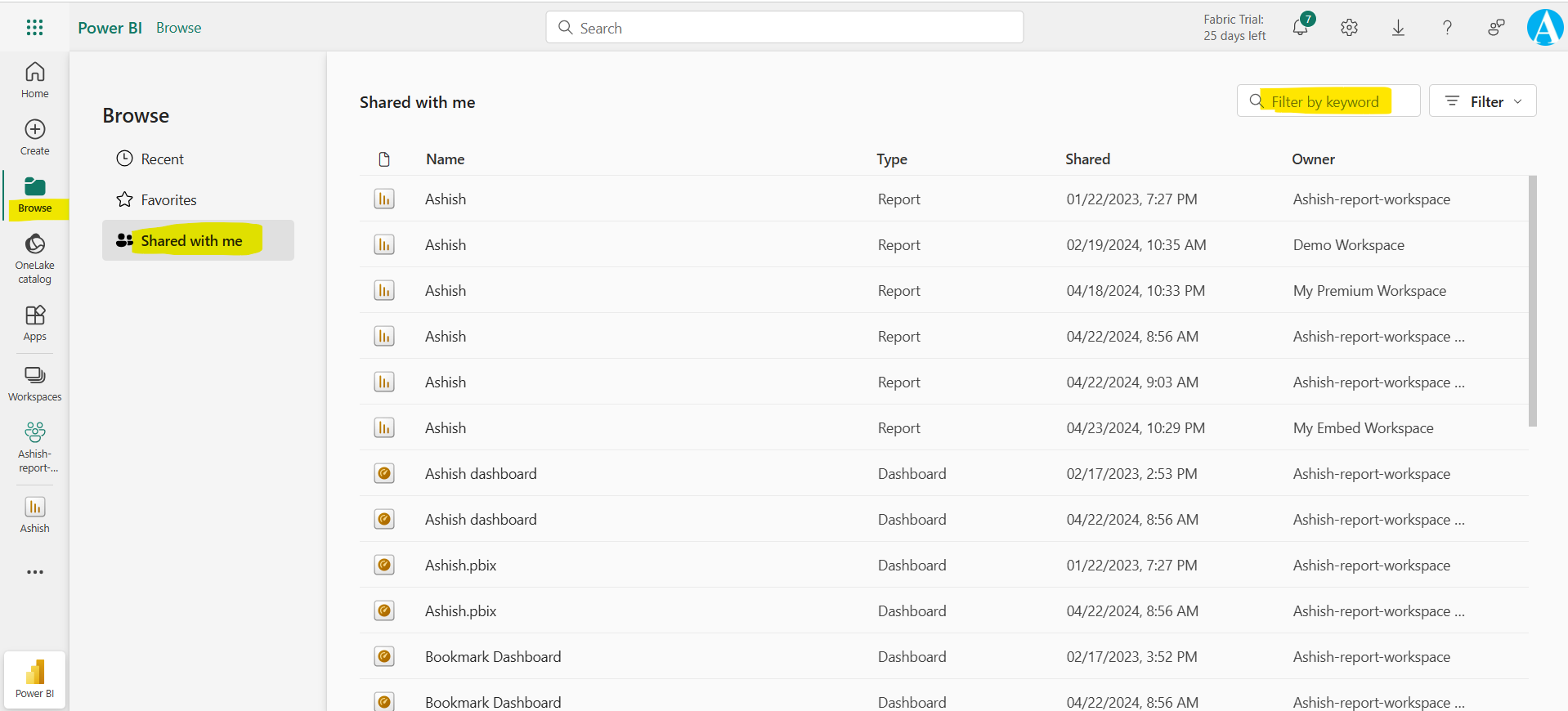Sort by the Shared column header
The width and height of the screenshot is (1568, 711).
1087,159
